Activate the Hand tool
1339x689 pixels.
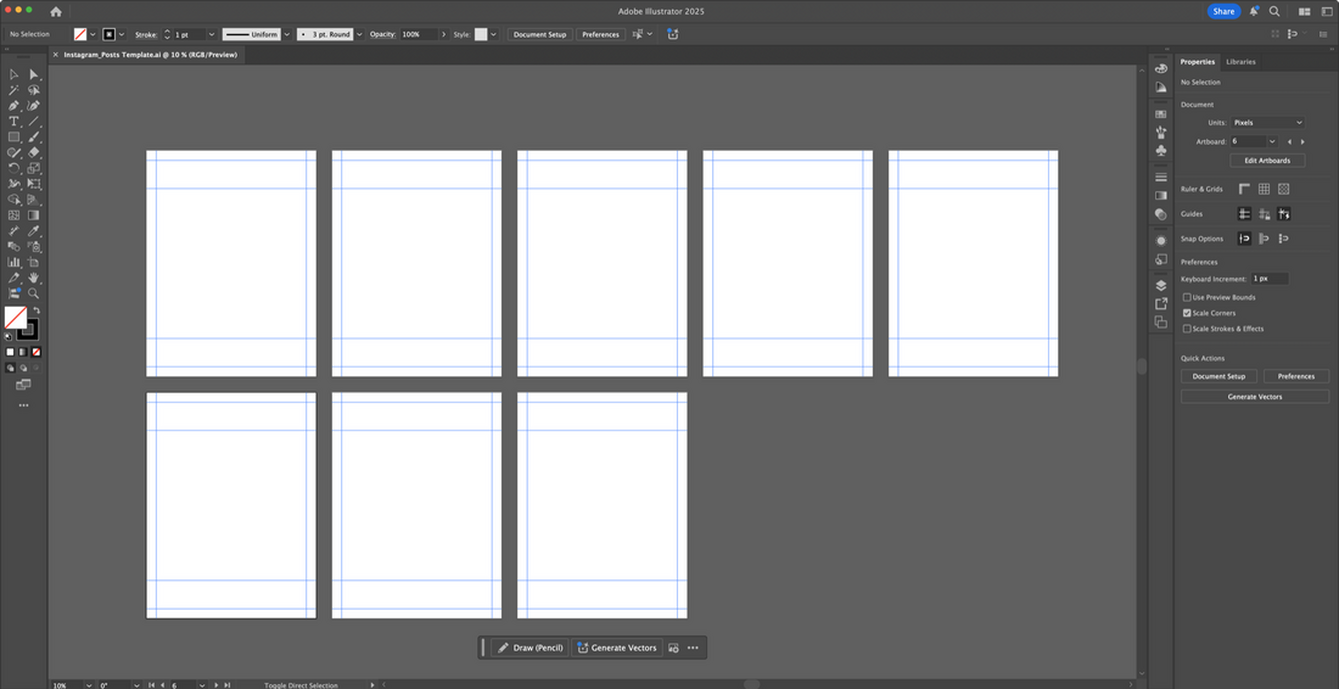coord(33,278)
